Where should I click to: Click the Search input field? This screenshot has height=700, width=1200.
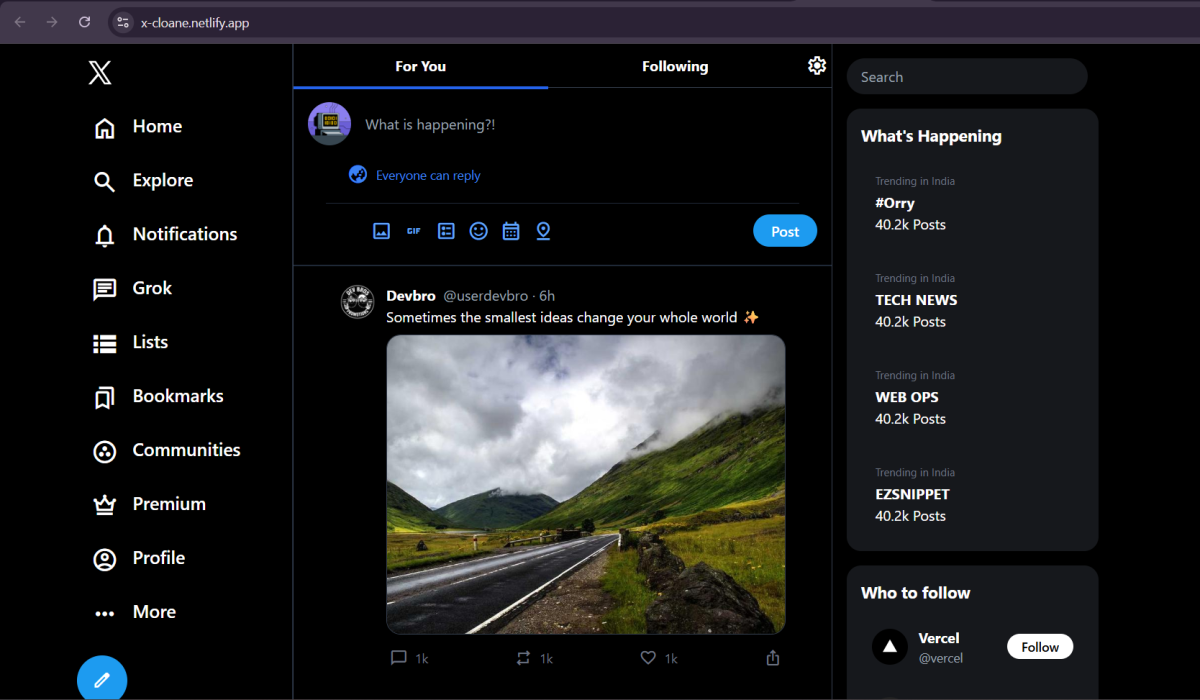pyautogui.click(x=966, y=77)
